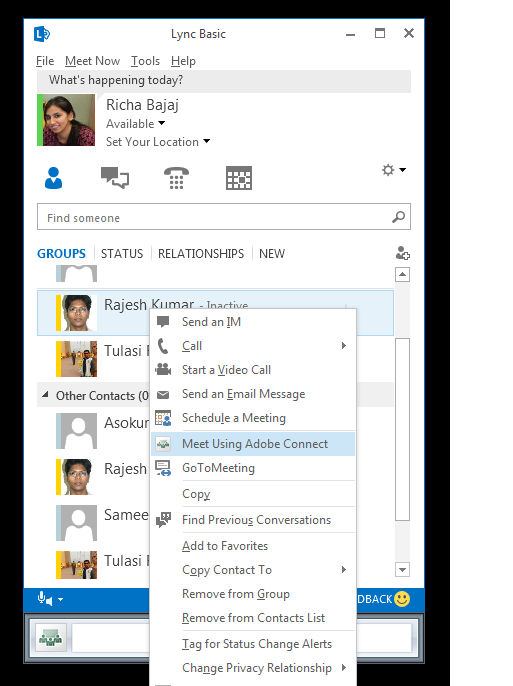513x686 pixels.
Task: Open the Set Your Location dropdown
Action: coord(206,141)
